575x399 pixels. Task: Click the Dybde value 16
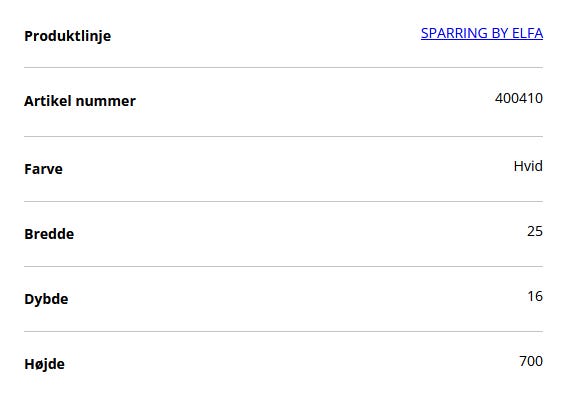click(x=535, y=296)
